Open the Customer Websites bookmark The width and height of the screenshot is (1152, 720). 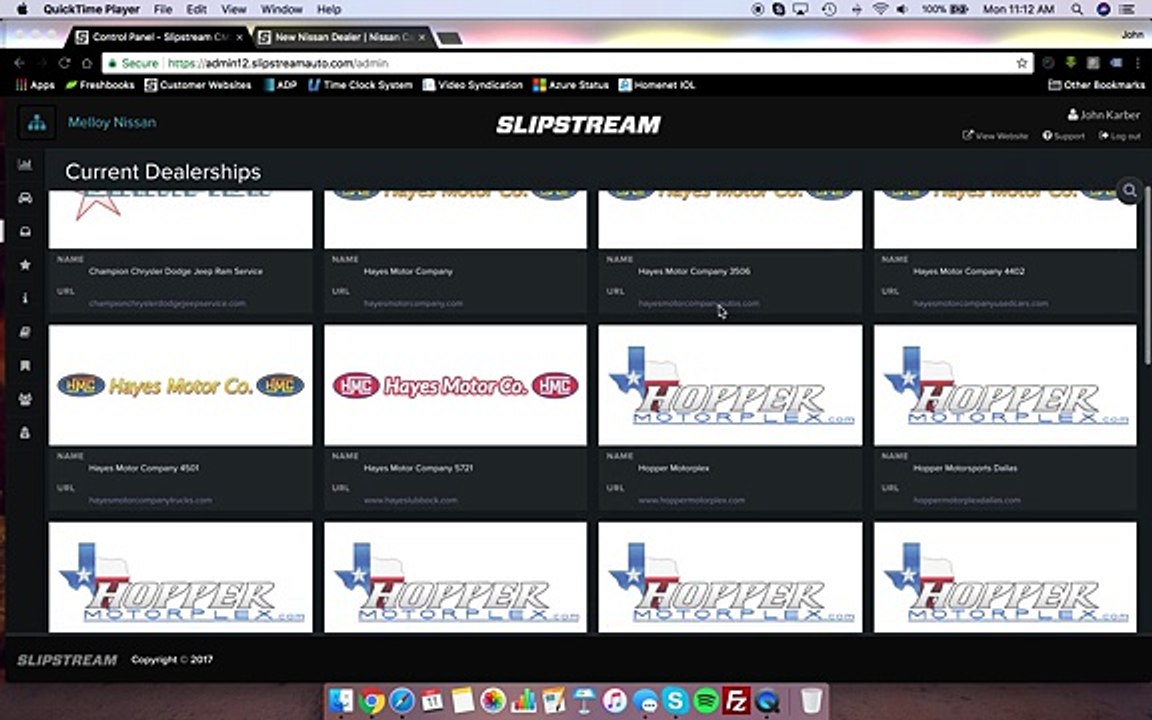[198, 85]
